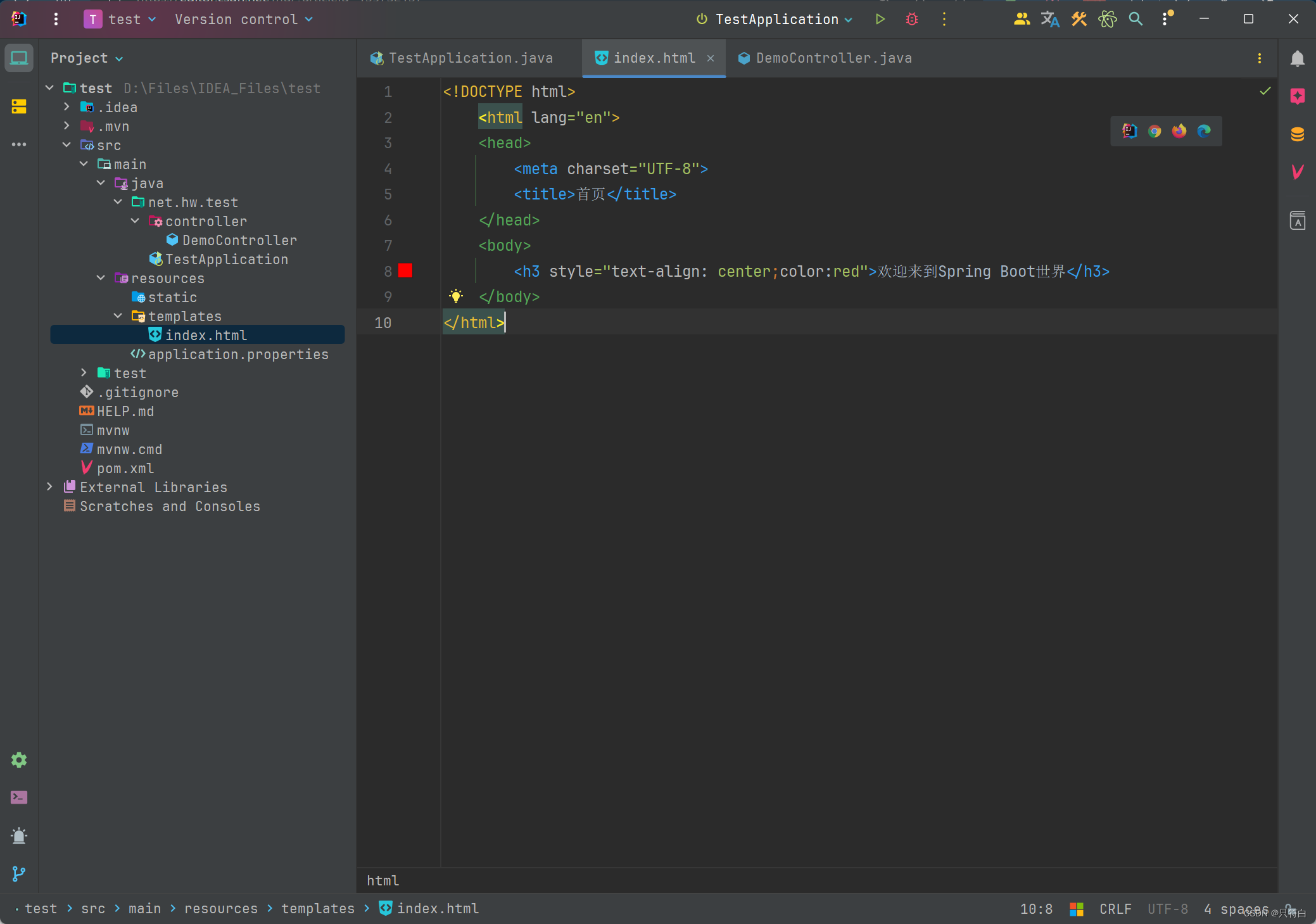The image size is (1316, 924).
Task: Open the Git tool window
Action: (19, 873)
